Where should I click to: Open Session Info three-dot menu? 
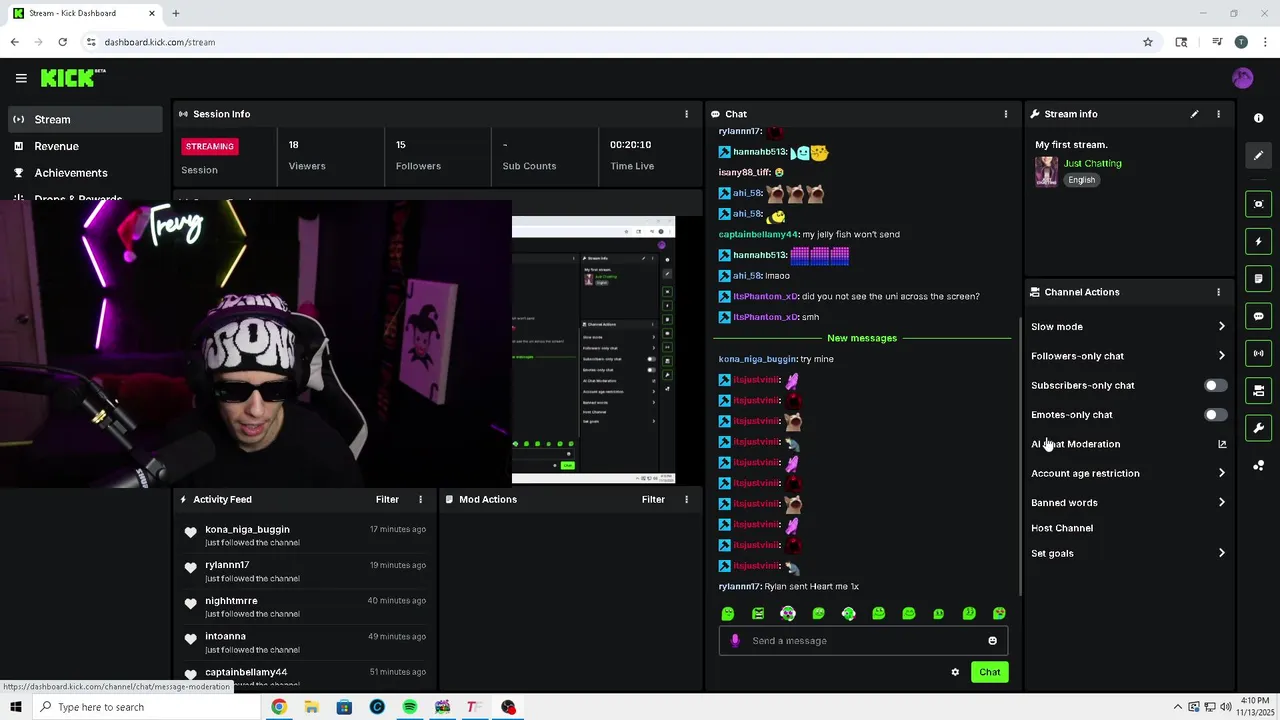pyautogui.click(x=686, y=114)
